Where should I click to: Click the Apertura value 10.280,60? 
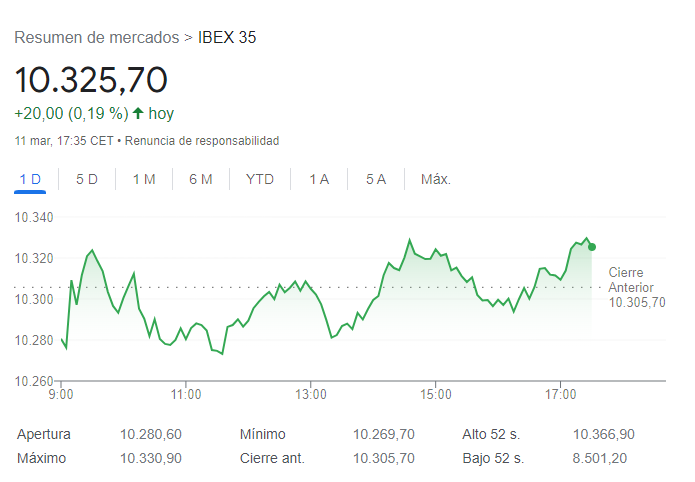[x=151, y=434]
